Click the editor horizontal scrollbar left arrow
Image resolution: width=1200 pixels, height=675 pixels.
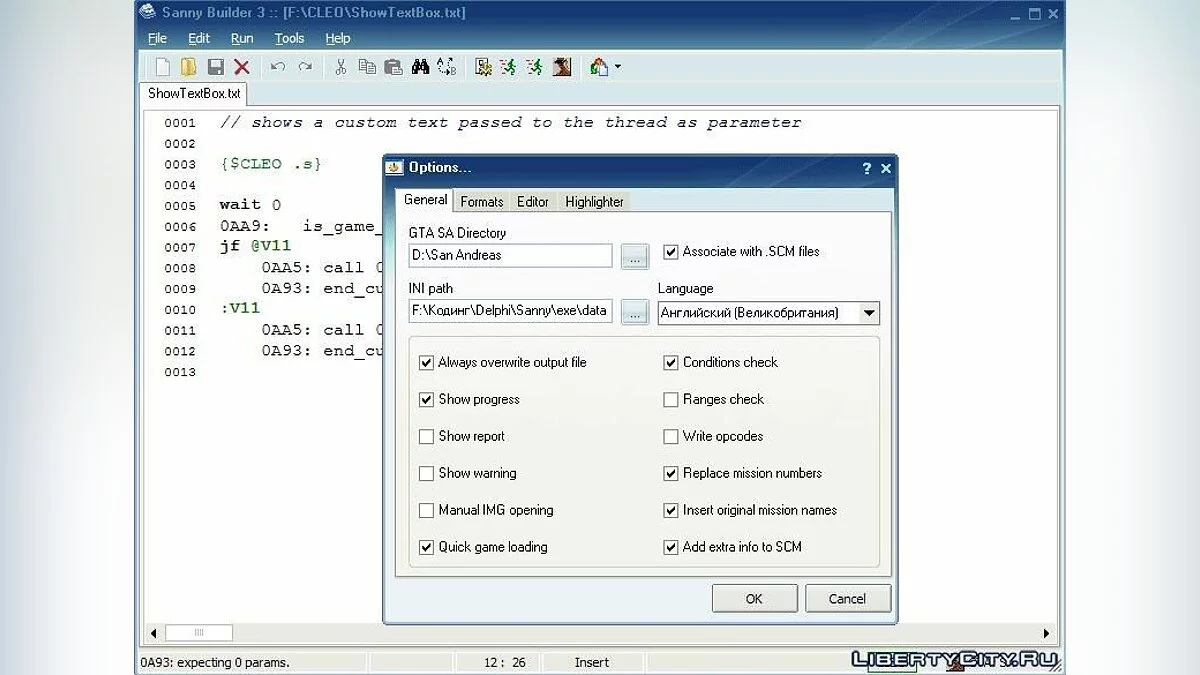tap(153, 633)
